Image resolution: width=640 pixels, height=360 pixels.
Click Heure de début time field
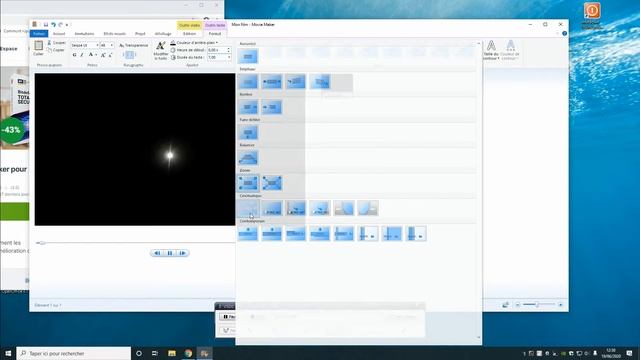218,50
